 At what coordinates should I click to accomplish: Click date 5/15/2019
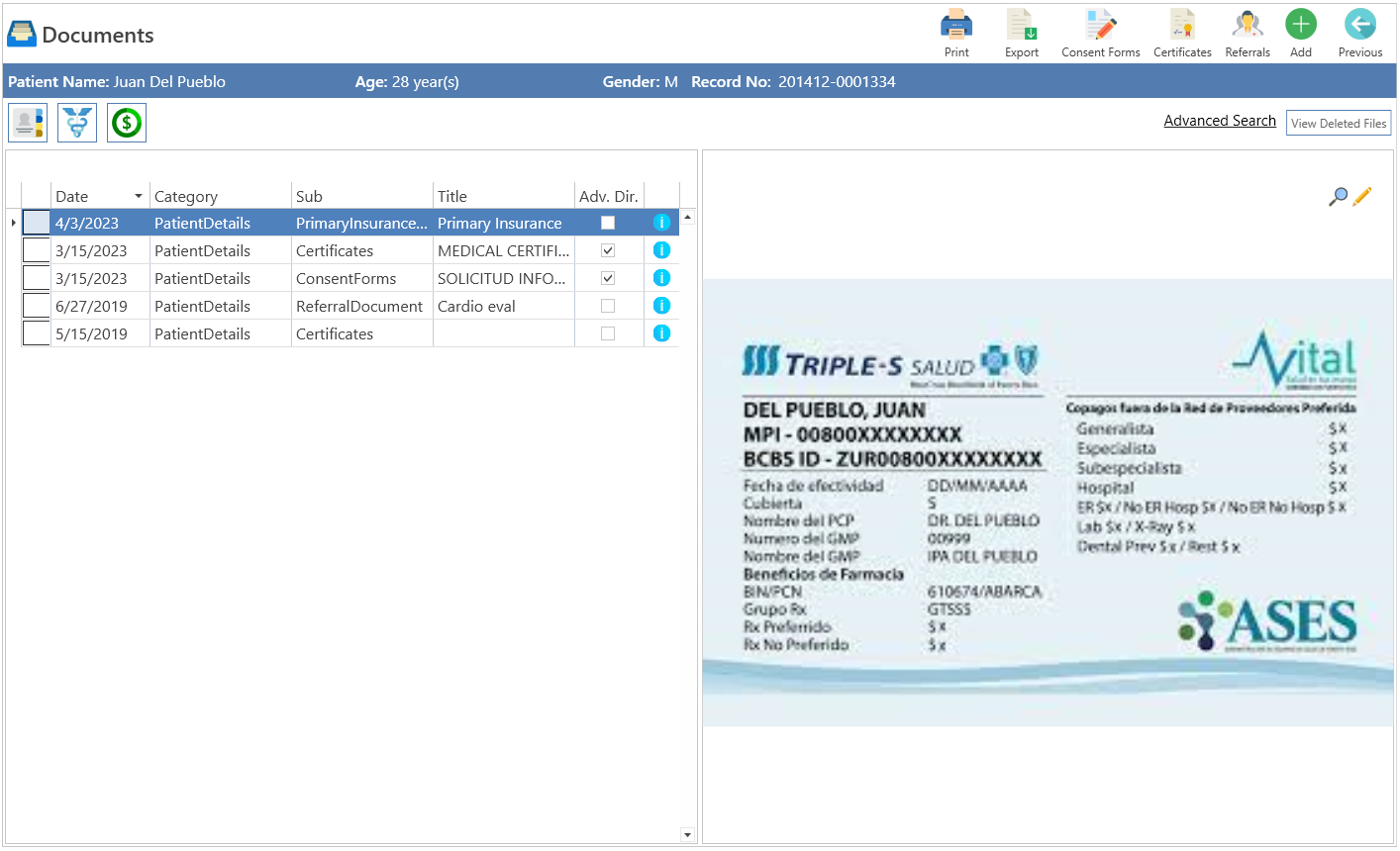point(91,333)
